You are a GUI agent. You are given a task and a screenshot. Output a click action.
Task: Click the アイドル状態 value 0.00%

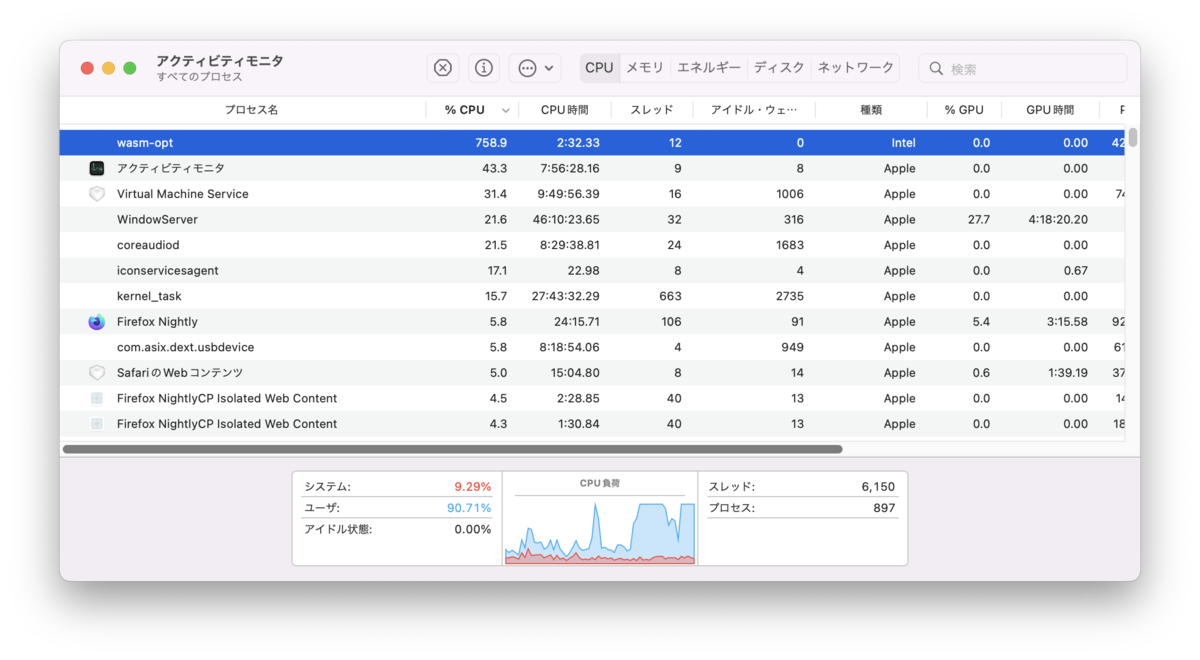tap(472, 529)
